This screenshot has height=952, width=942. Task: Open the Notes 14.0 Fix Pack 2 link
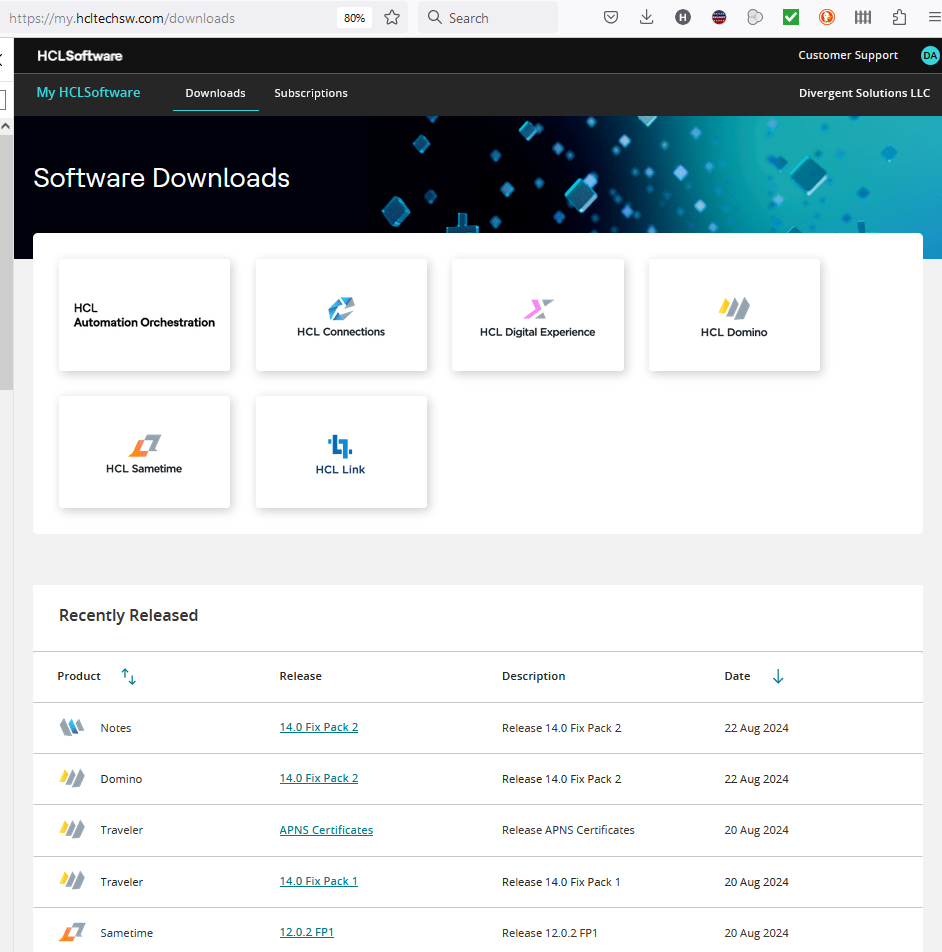(318, 727)
